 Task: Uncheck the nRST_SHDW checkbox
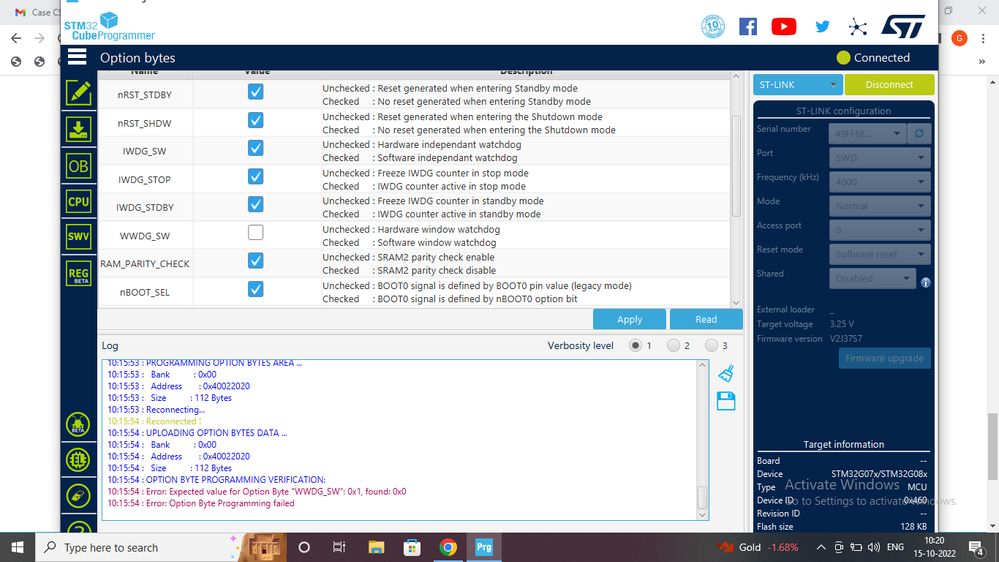[255, 120]
